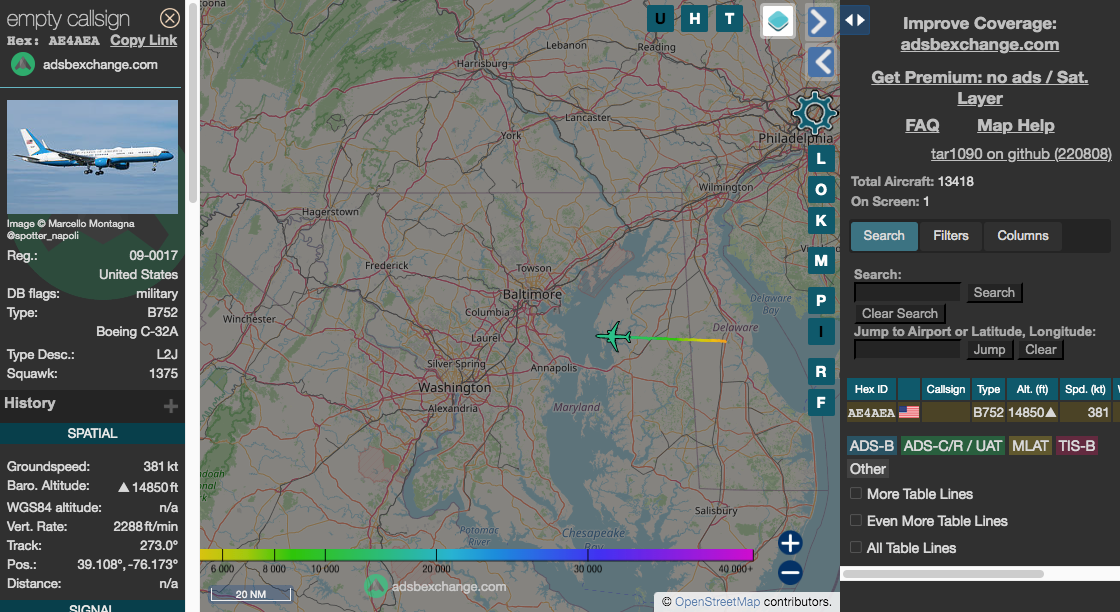Screen dimensions: 1120x612
Task: Toggle the ADS-B source legend
Action: click(x=872, y=446)
